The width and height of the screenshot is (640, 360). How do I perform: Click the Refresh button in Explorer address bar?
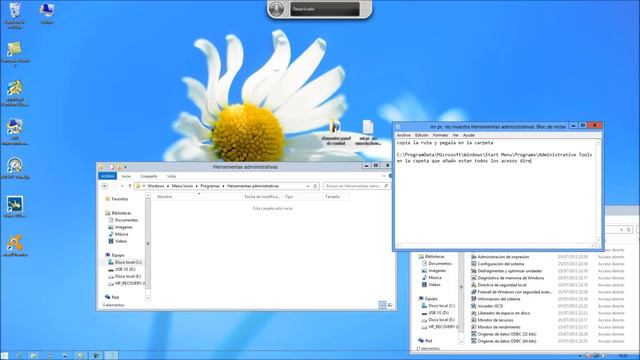point(315,186)
